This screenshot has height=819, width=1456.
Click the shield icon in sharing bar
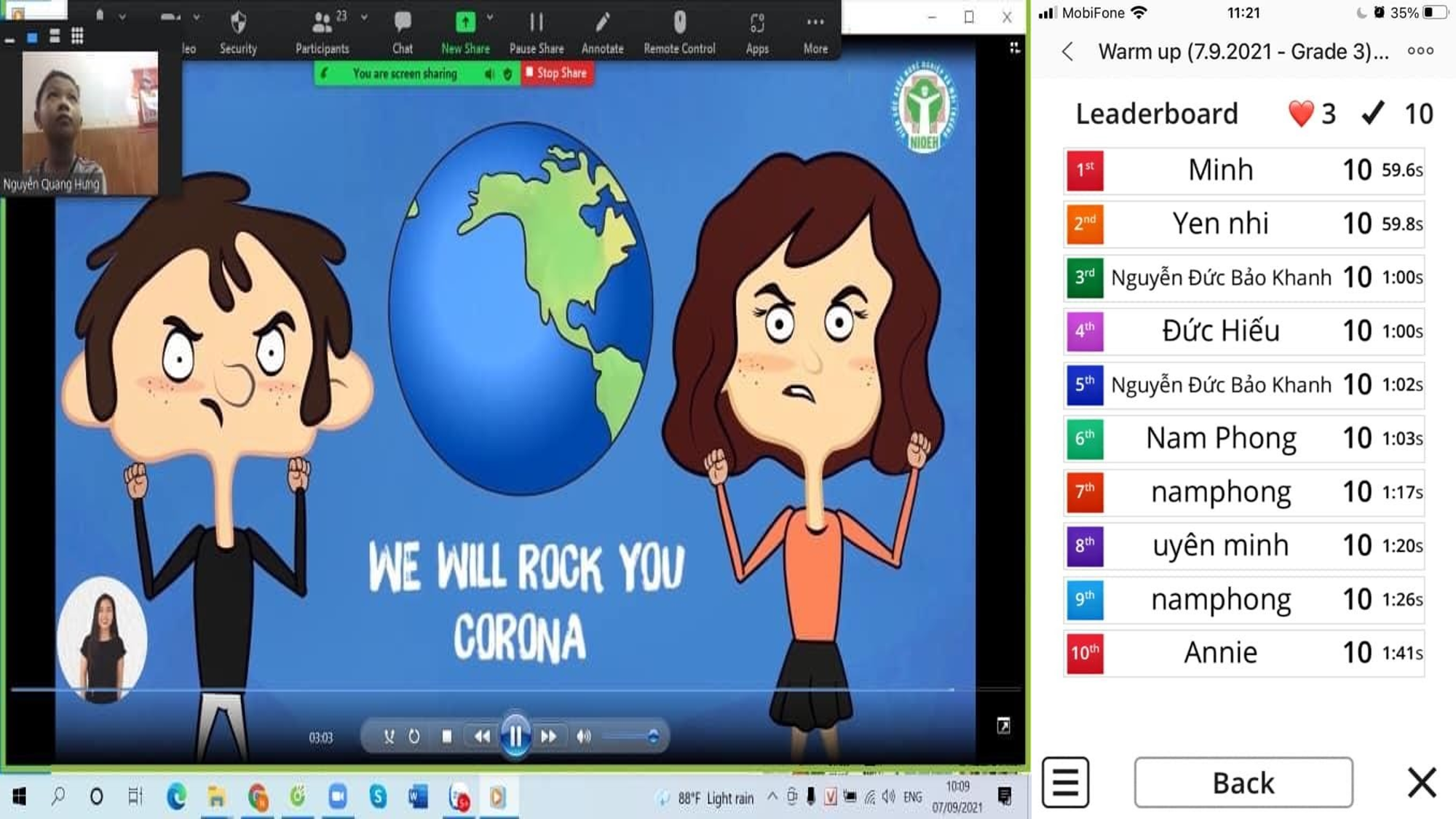[508, 74]
